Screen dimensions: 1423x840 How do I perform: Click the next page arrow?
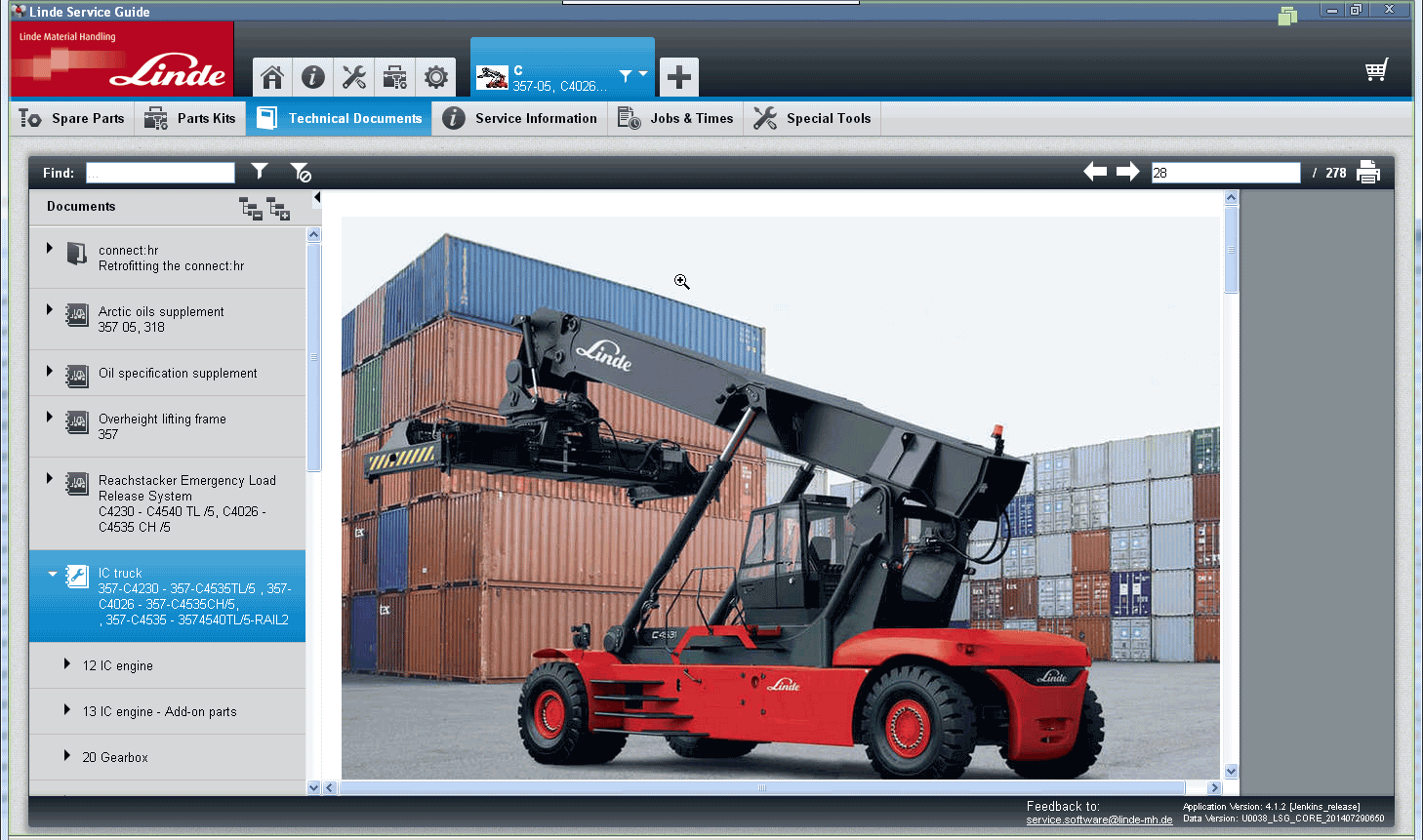pyautogui.click(x=1128, y=171)
